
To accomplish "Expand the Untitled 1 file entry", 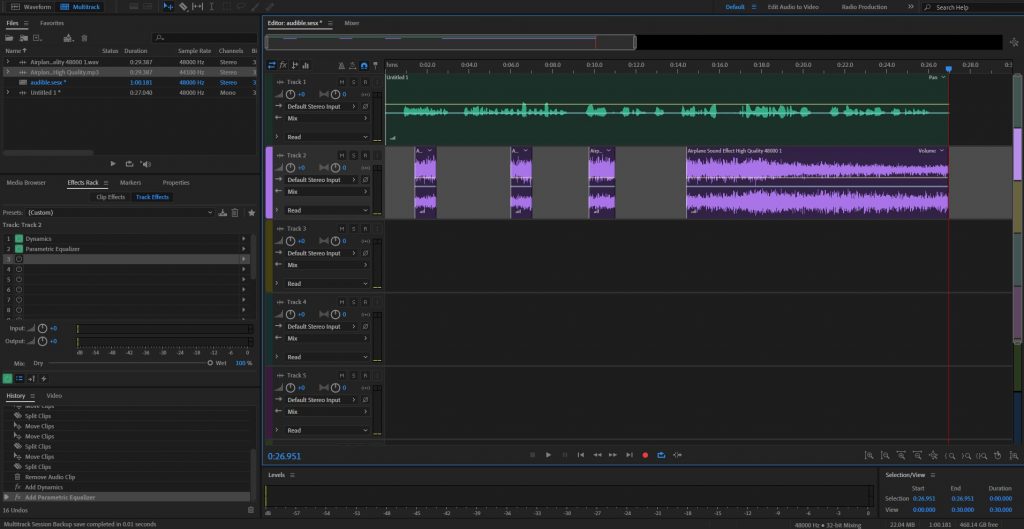I will [8, 93].
